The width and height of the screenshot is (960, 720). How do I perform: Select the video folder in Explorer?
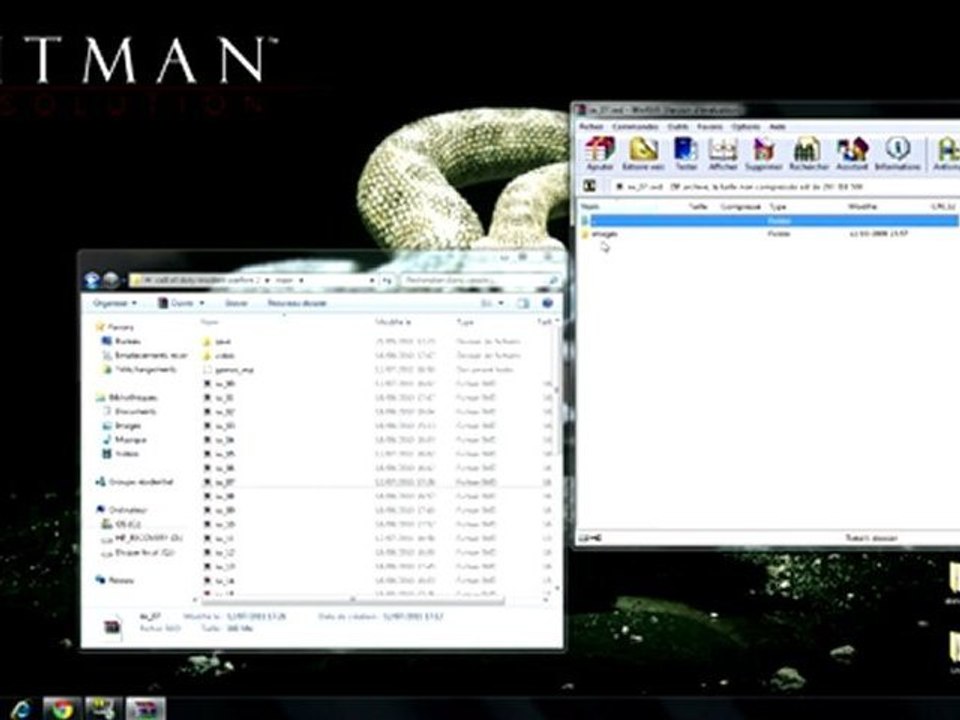pyautogui.click(x=219, y=356)
